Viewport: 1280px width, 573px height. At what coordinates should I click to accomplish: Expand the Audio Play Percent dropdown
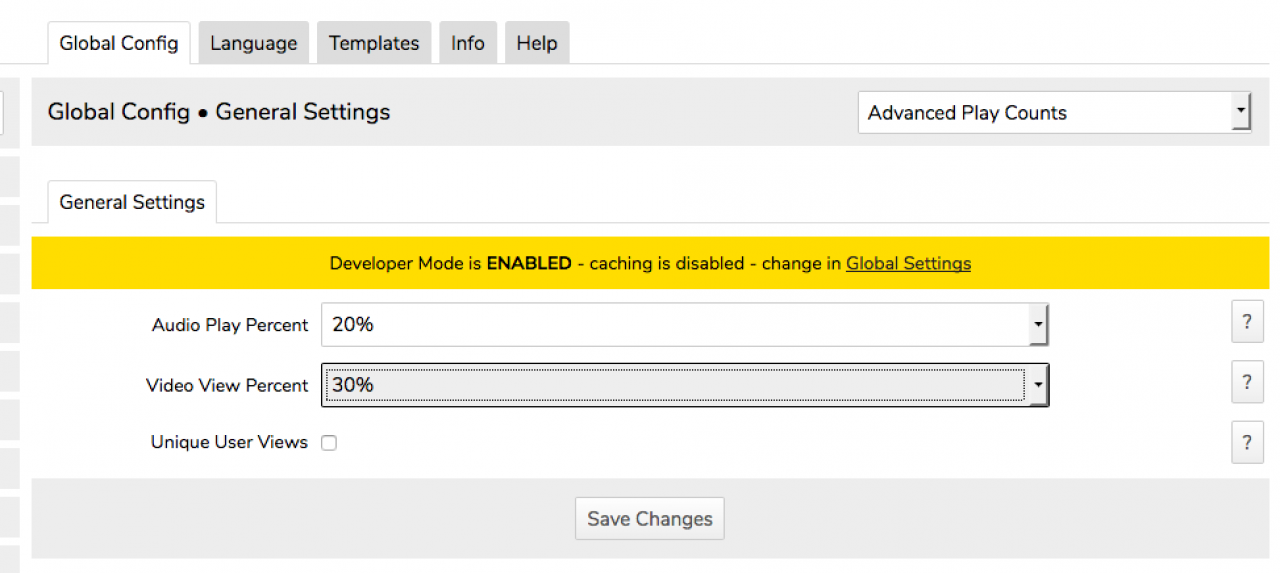tap(685, 325)
